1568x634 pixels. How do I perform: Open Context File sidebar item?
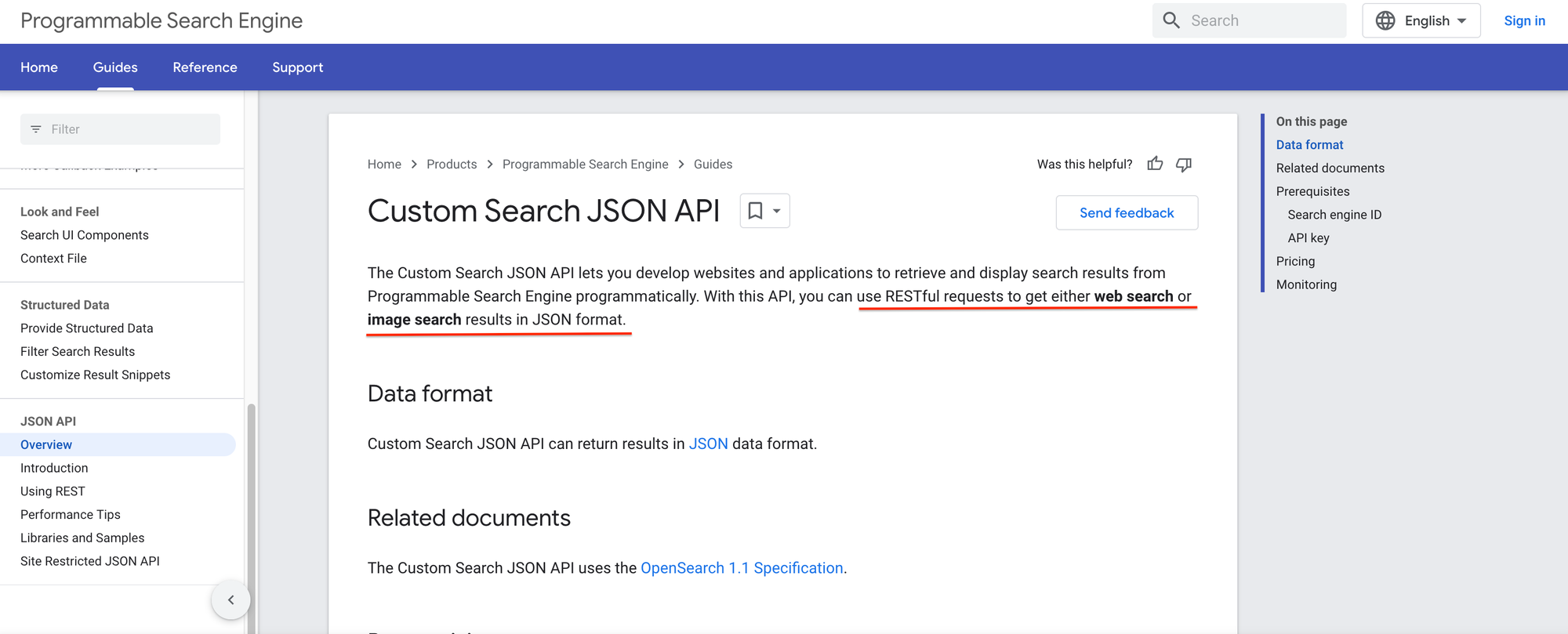pyautogui.click(x=53, y=259)
